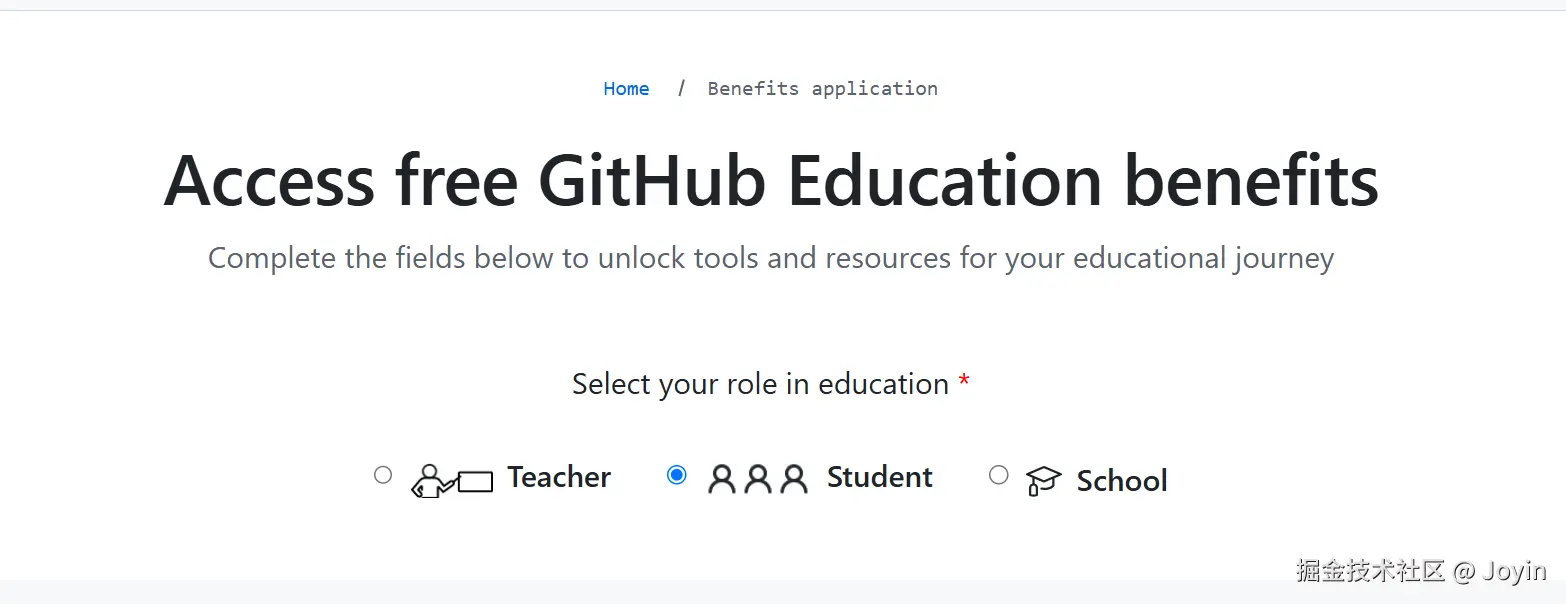1566x604 pixels.
Task: Click the Home breadcrumb link
Action: (626, 89)
